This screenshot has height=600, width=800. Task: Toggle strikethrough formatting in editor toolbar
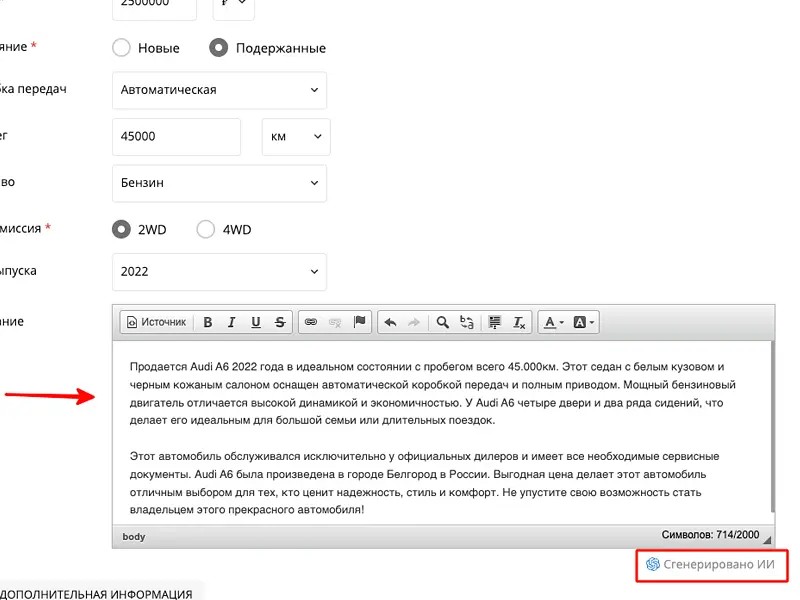pos(280,322)
